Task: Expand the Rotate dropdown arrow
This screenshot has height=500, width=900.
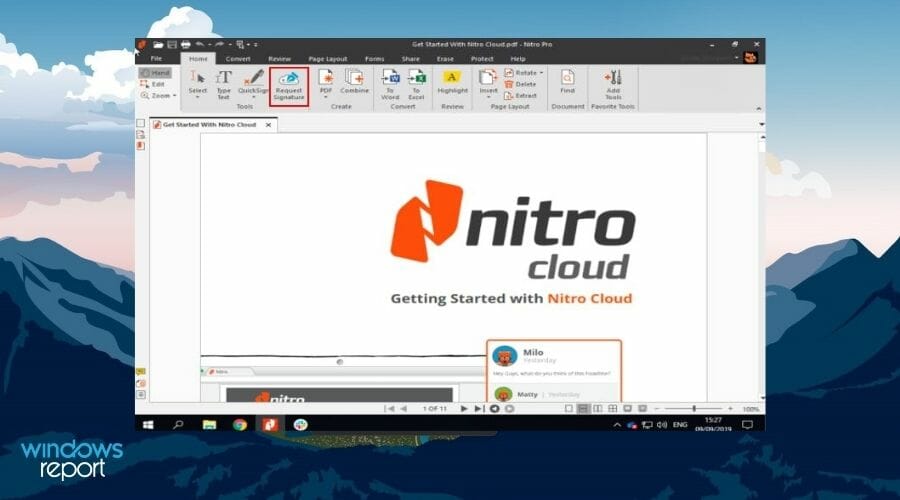Action: (x=541, y=73)
